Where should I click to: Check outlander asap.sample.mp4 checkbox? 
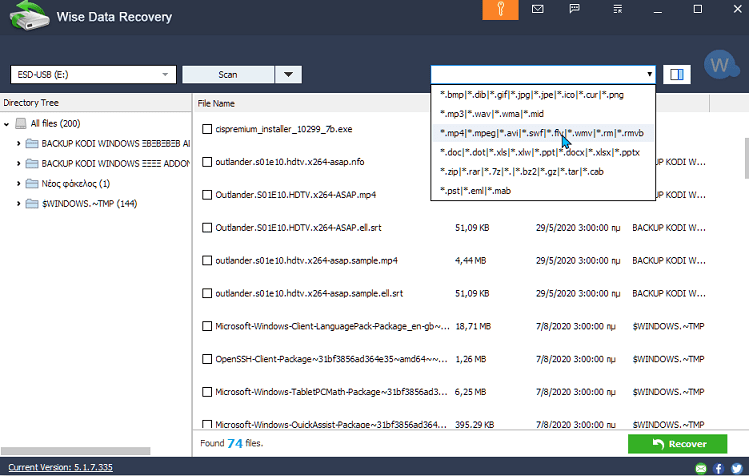click(207, 260)
